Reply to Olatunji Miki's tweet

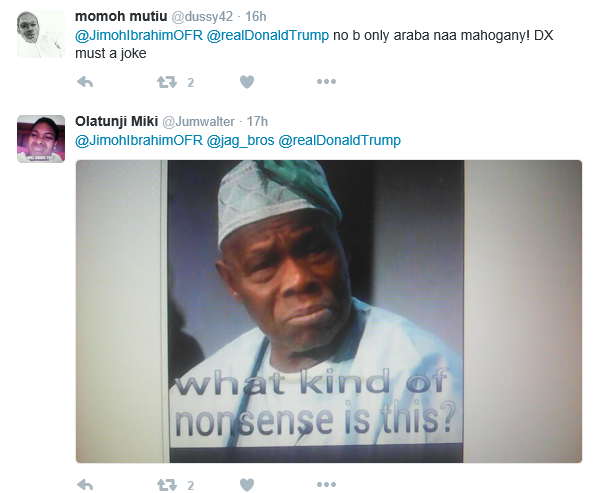85,485
